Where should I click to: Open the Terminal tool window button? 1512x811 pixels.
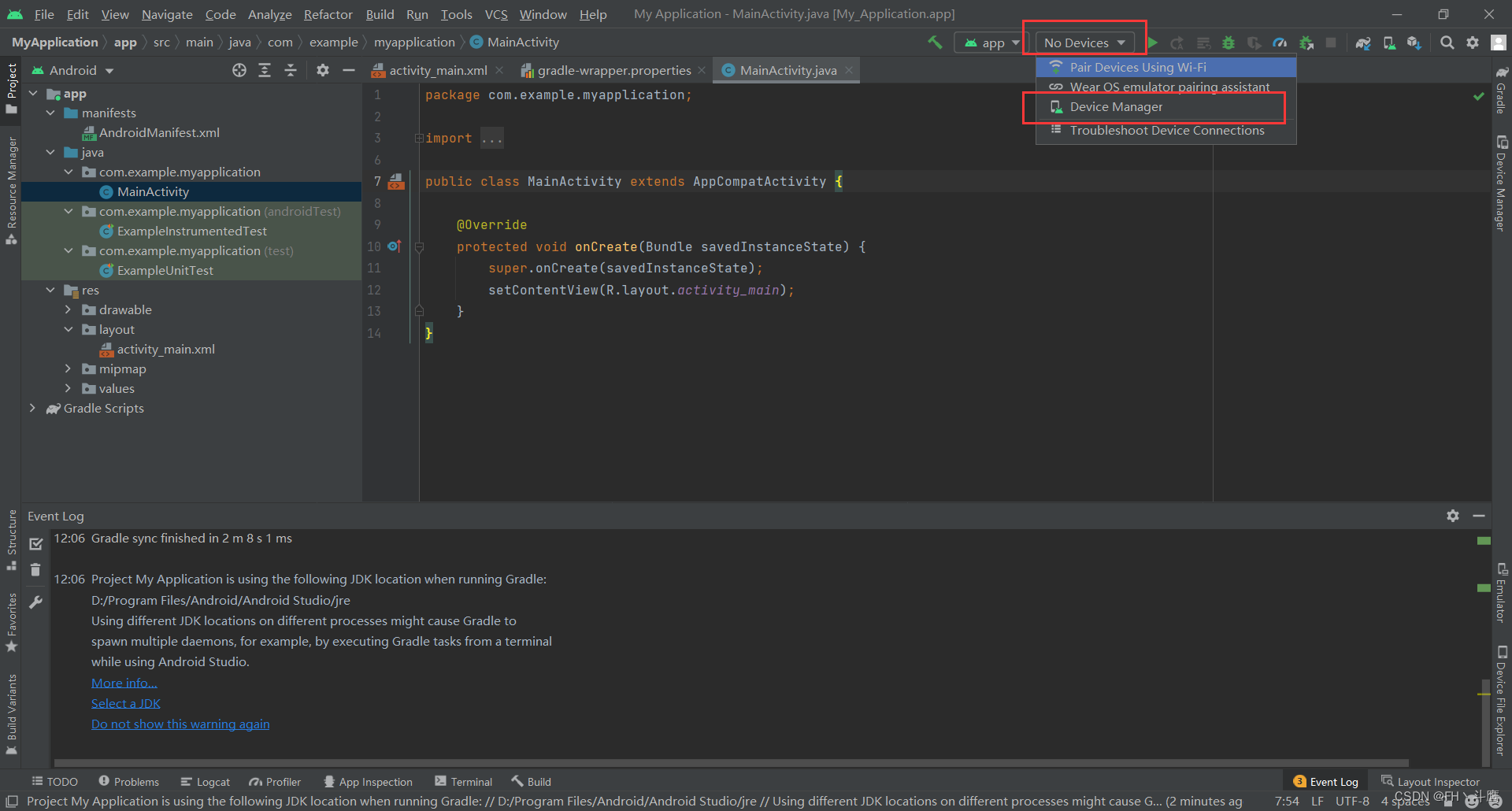(463, 782)
